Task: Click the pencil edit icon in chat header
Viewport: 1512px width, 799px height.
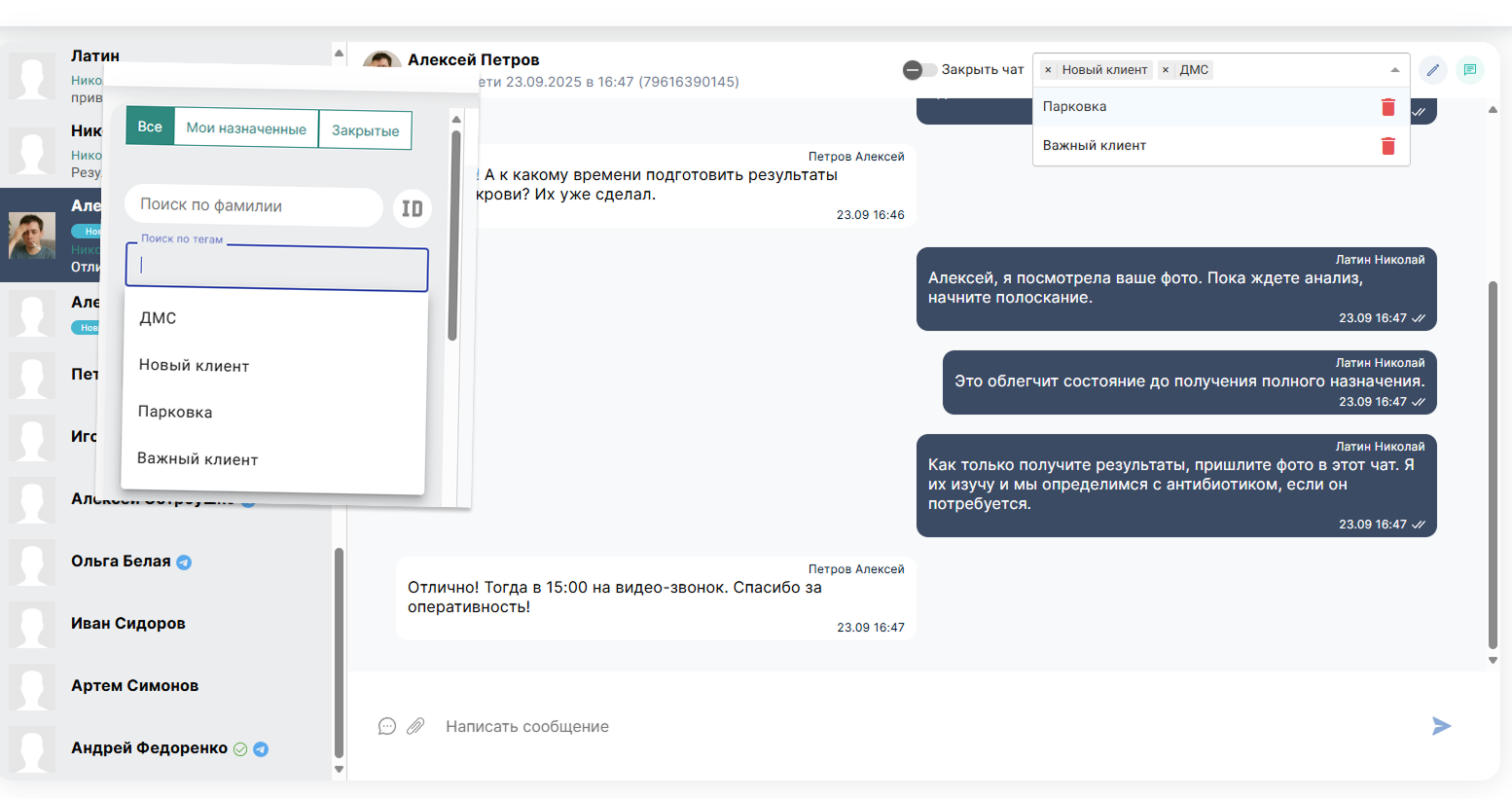Action: coord(1432,70)
